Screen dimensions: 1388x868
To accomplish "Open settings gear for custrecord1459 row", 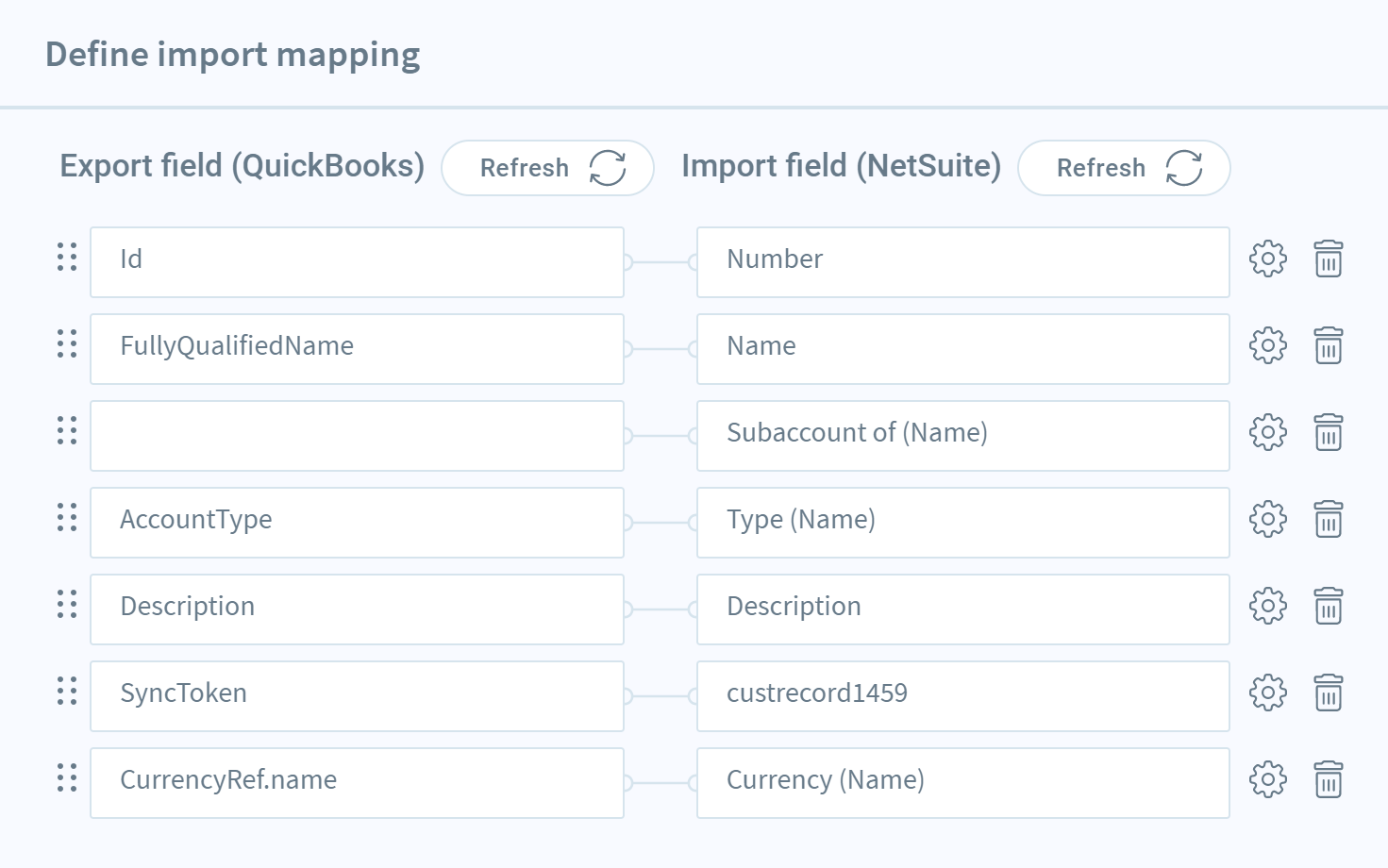I will click(1267, 693).
